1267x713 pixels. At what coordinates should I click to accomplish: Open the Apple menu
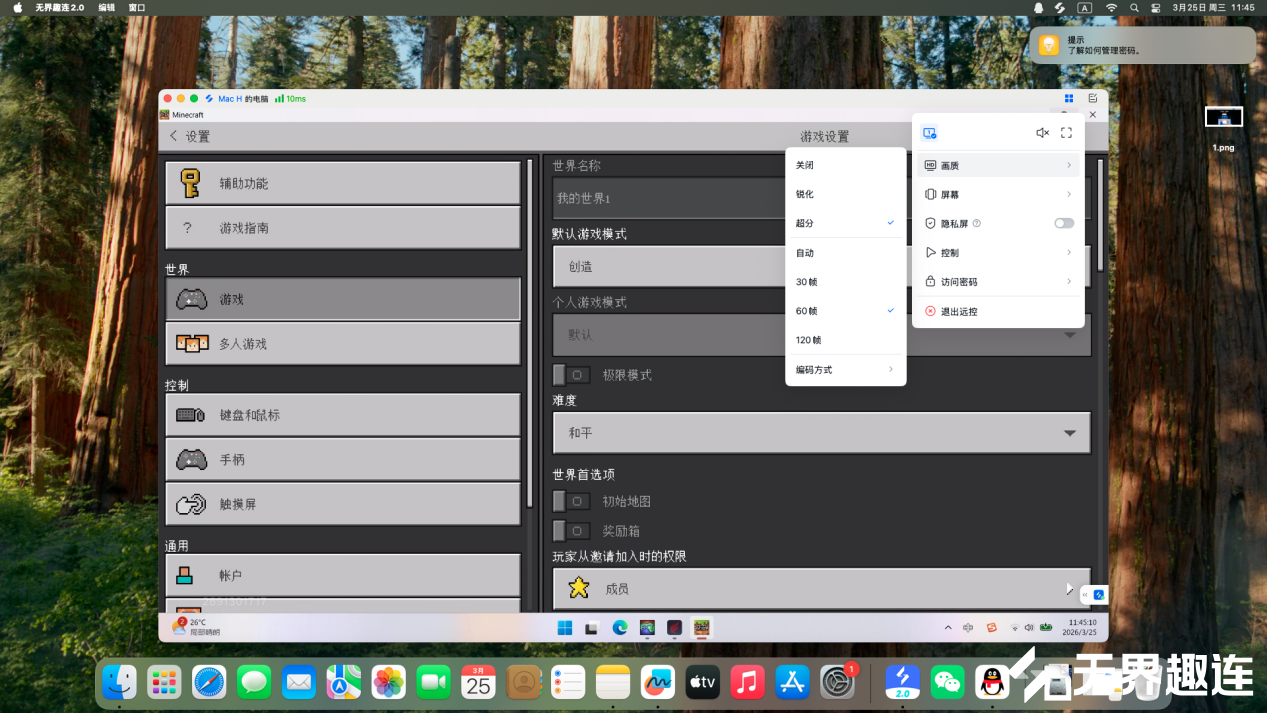pyautogui.click(x=17, y=7)
